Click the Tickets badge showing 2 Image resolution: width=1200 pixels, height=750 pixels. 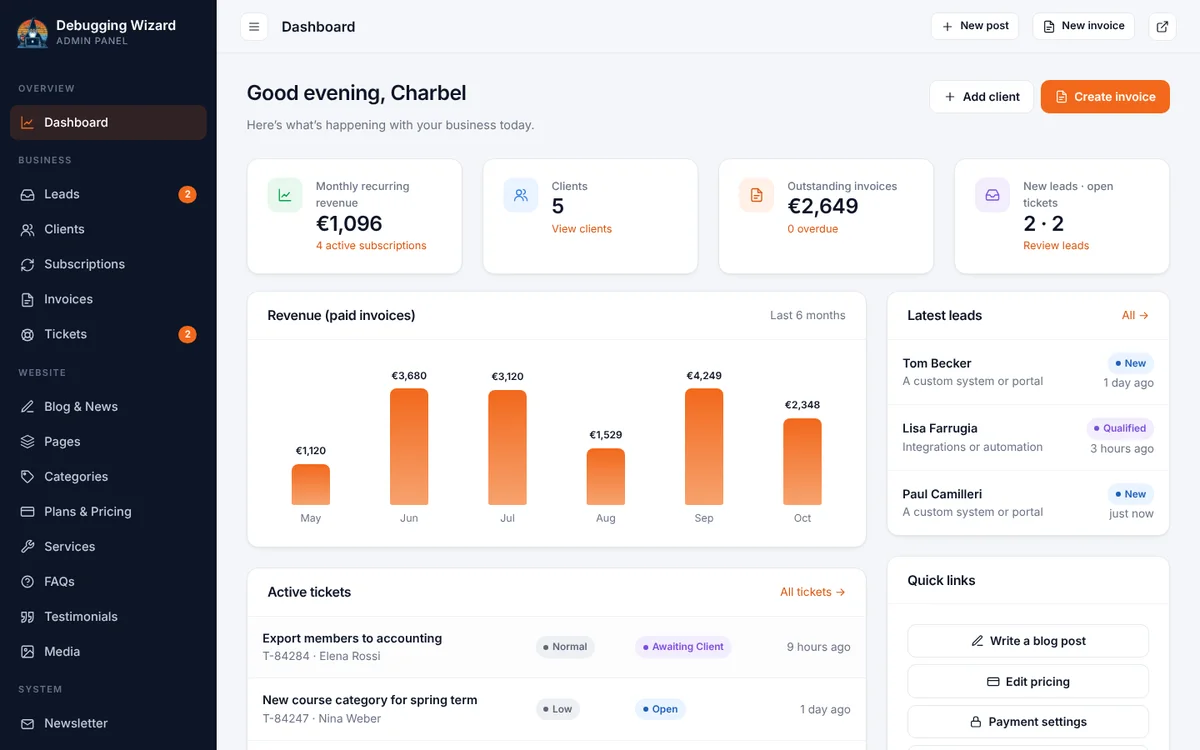coord(187,334)
